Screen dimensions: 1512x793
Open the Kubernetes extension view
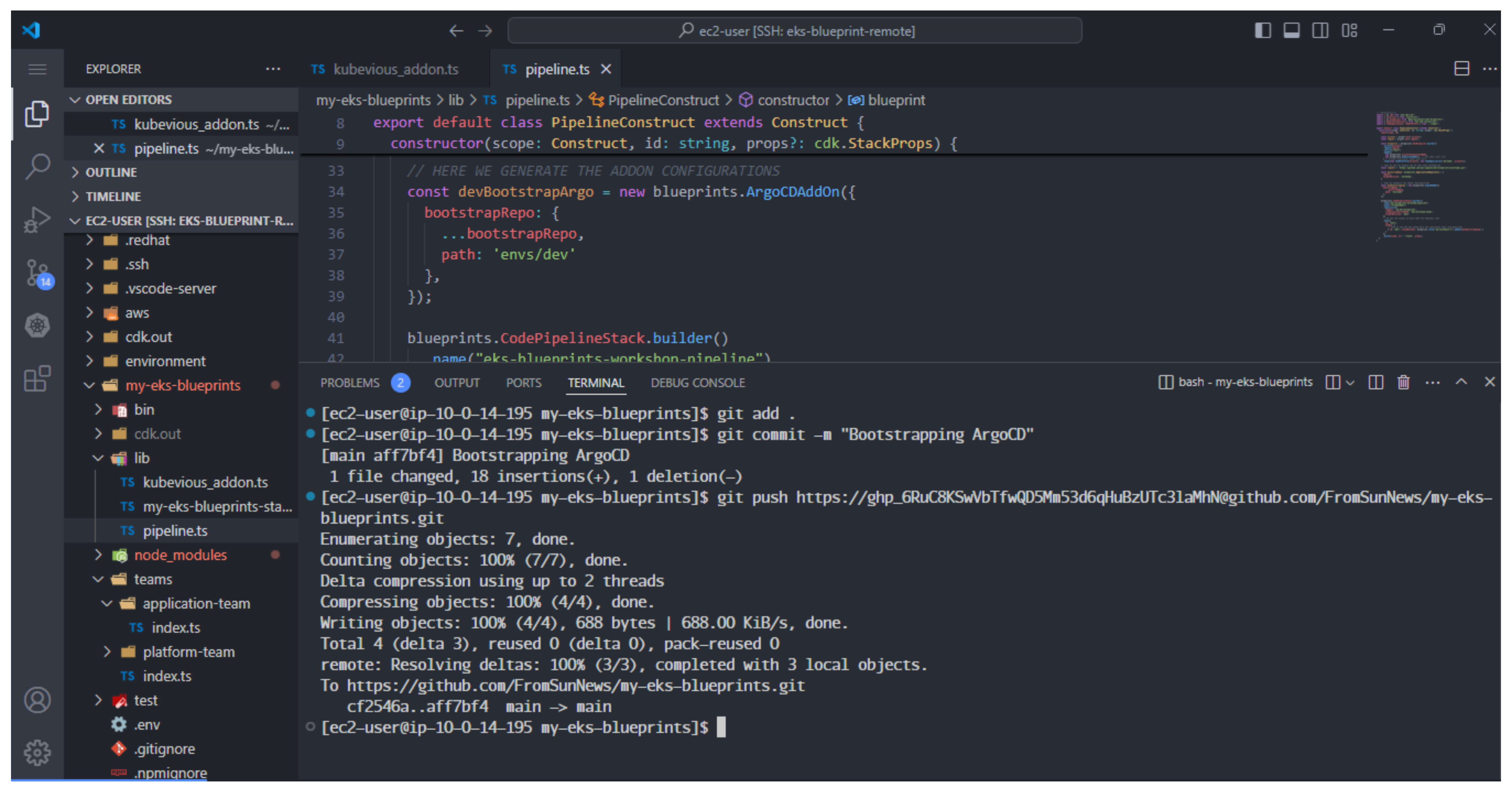click(37, 325)
